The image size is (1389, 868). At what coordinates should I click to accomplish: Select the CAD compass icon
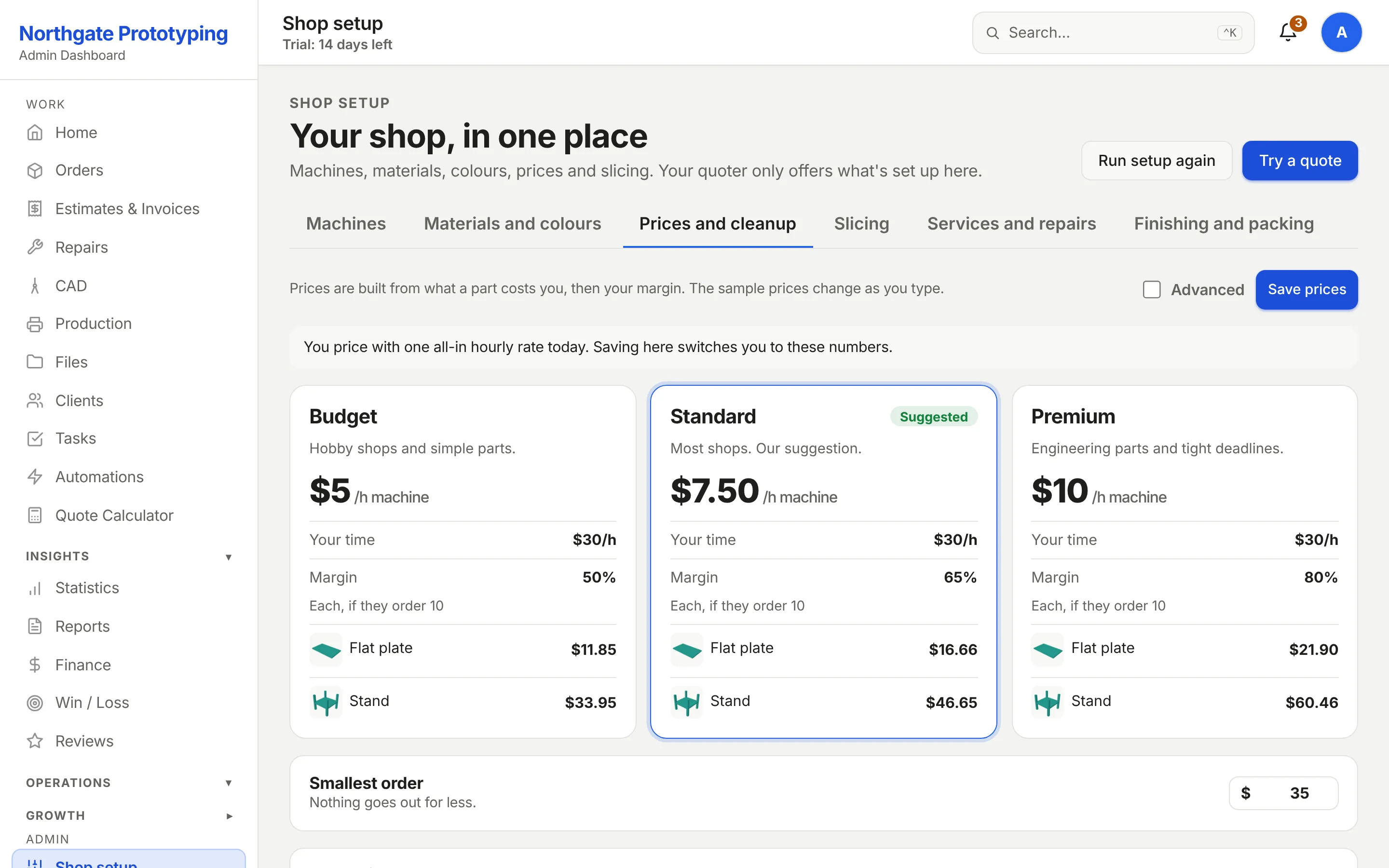point(35,286)
